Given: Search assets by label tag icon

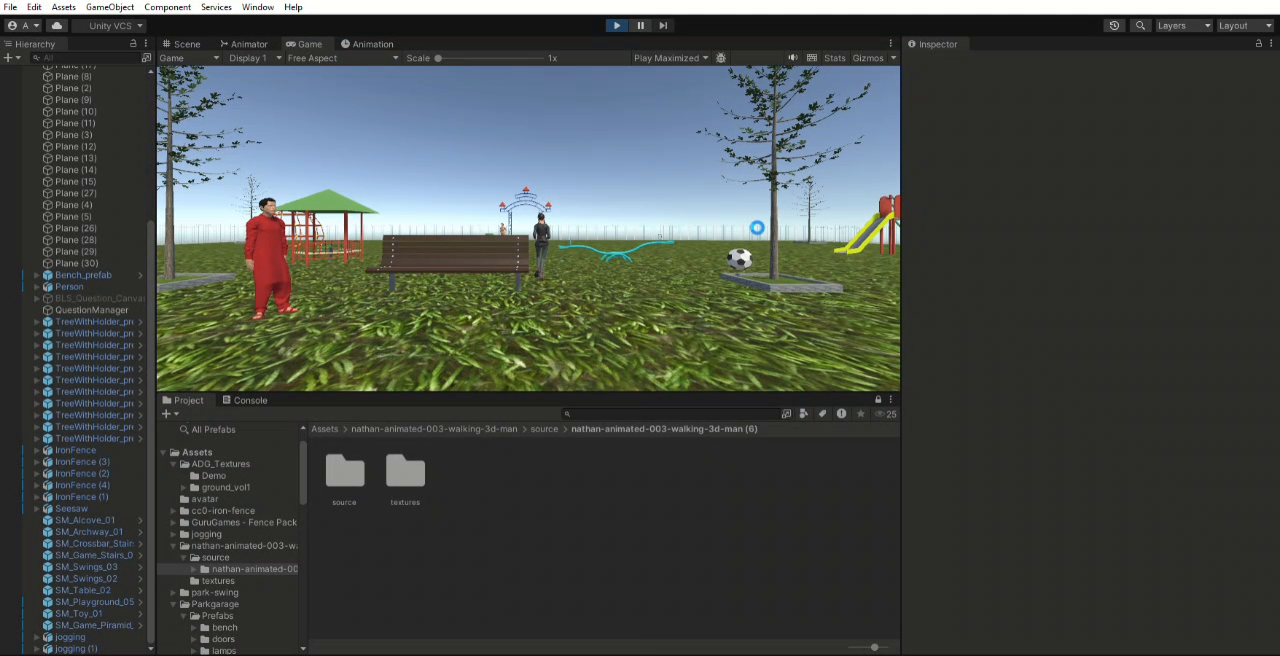Looking at the screenshot, I should (x=823, y=414).
